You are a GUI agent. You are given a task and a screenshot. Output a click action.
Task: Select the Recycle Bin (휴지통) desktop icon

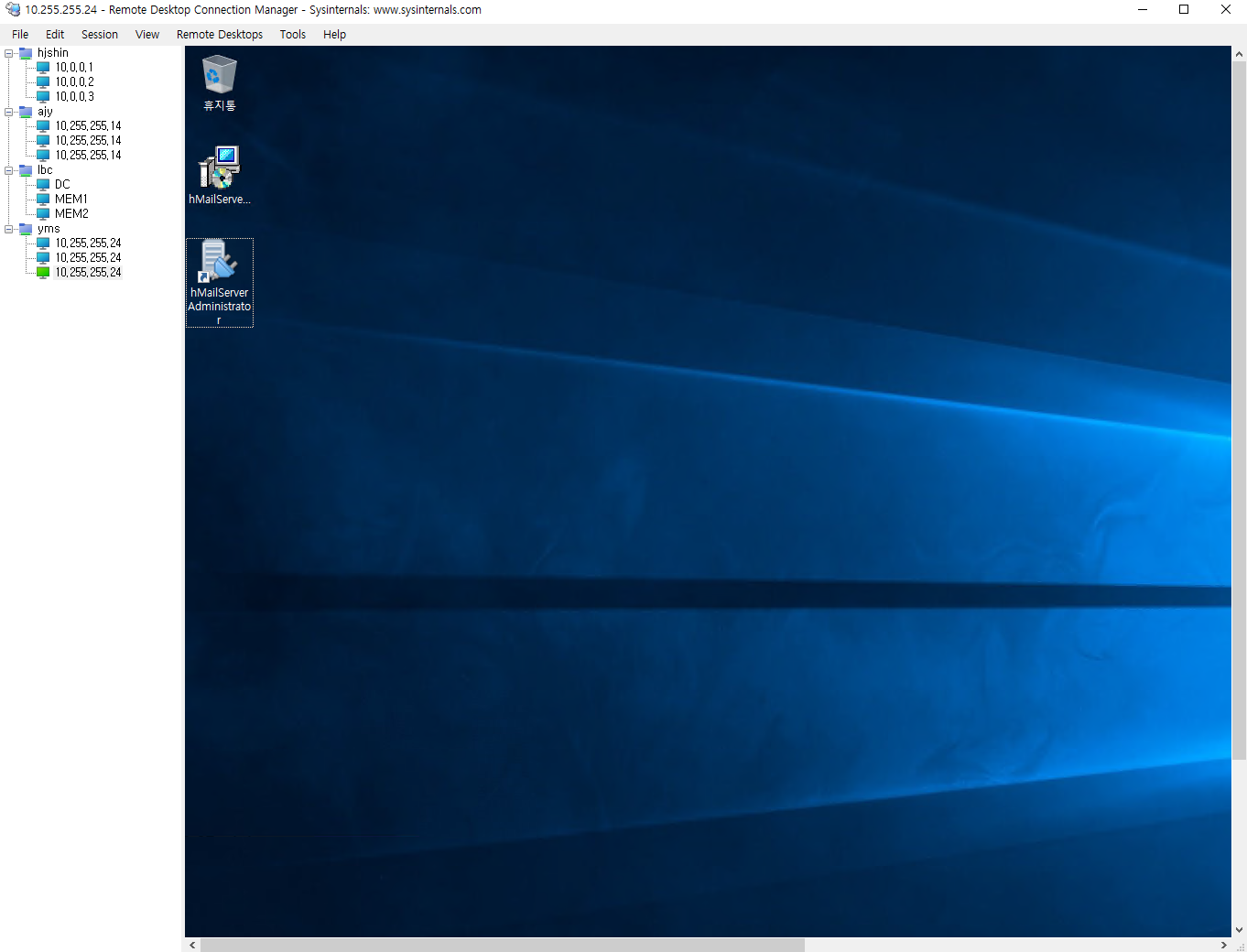[x=220, y=82]
